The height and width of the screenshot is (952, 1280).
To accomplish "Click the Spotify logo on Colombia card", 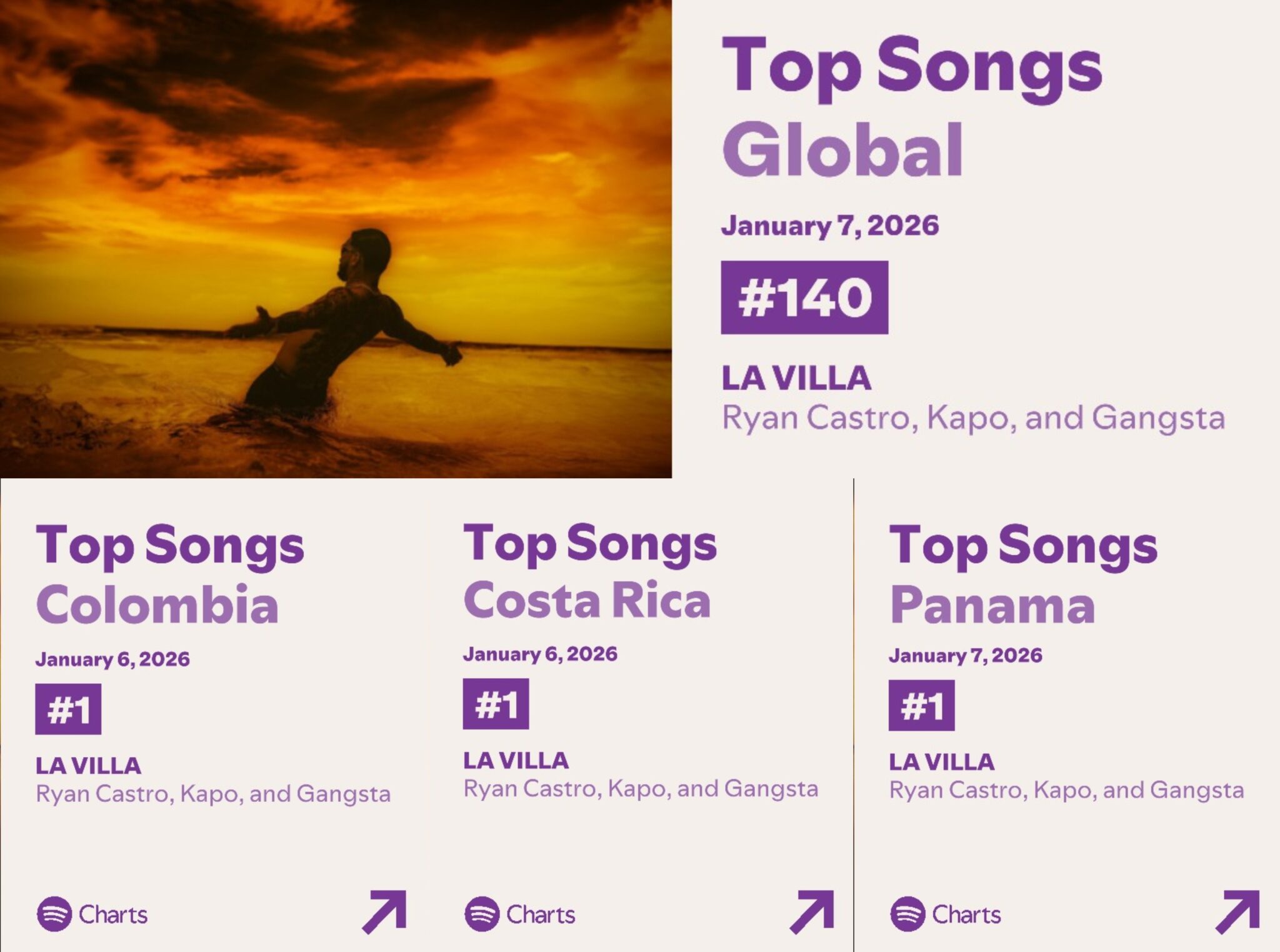I will (54, 914).
